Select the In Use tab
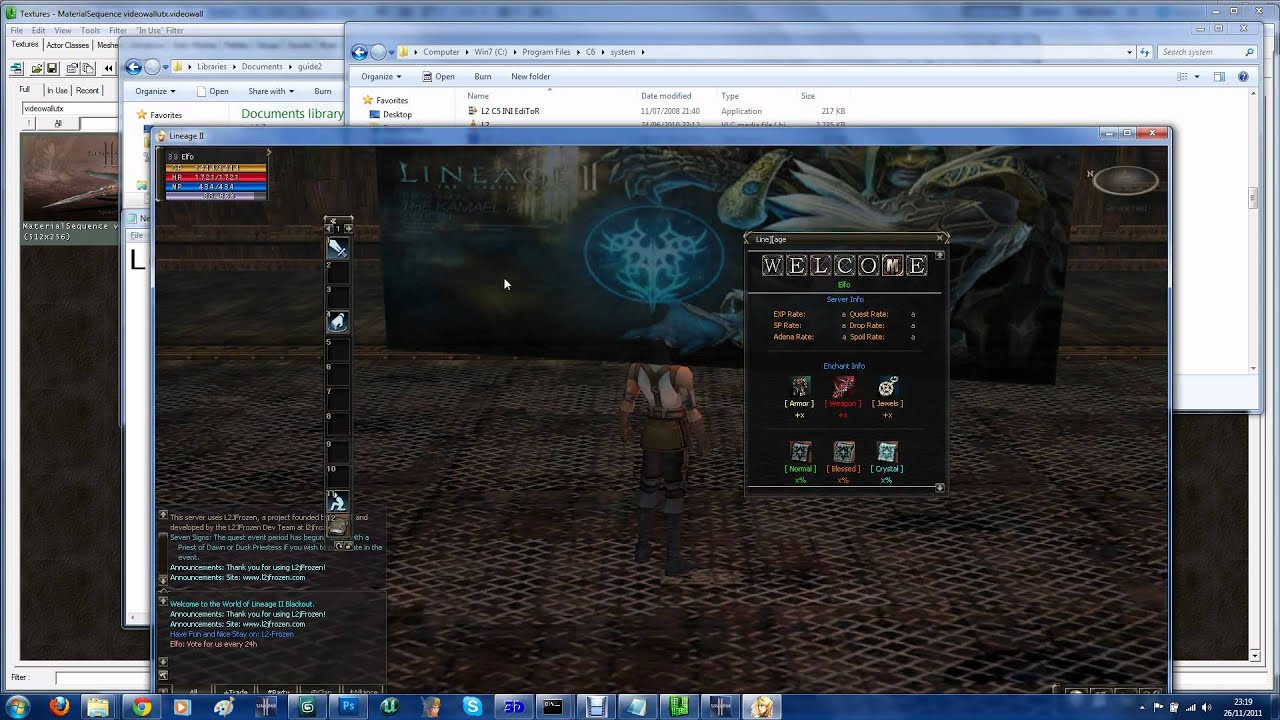Viewport: 1280px width, 720px height. (57, 90)
